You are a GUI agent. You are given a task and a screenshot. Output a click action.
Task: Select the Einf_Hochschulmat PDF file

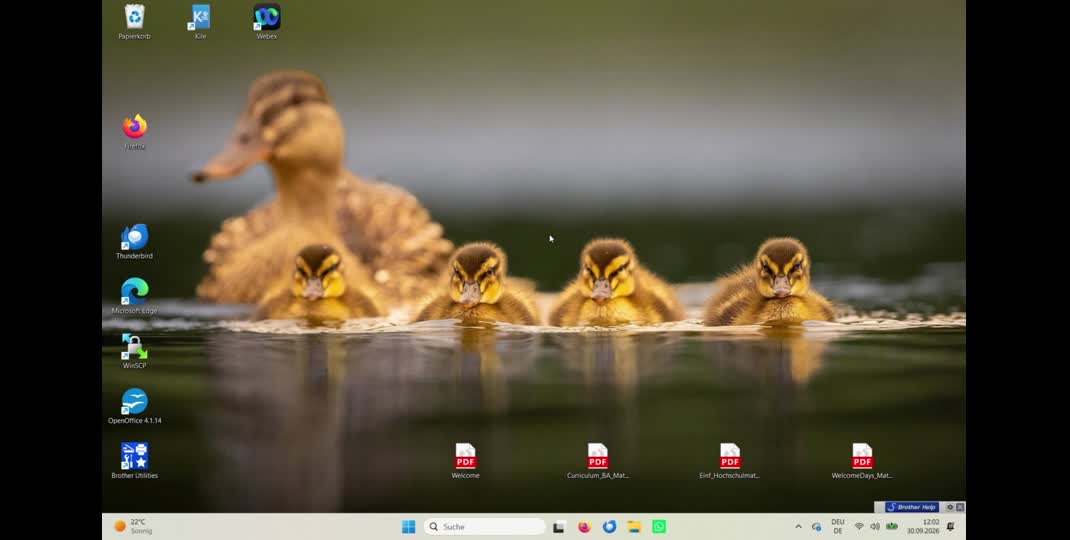pos(729,461)
